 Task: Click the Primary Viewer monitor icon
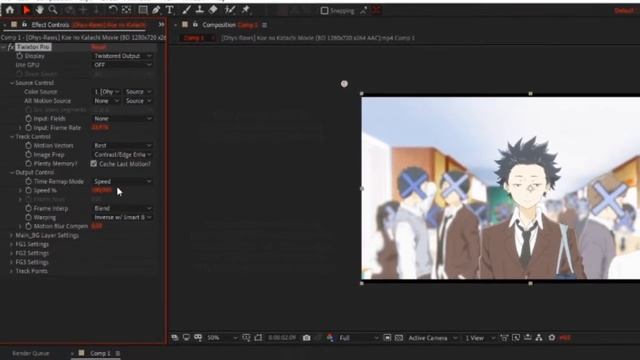[x=187, y=338]
